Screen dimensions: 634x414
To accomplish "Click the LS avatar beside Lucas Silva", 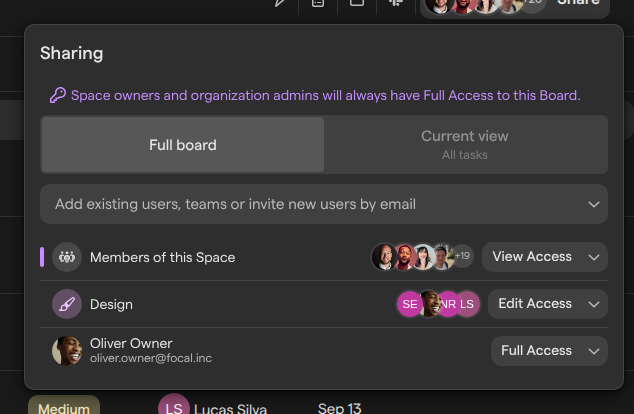I will coord(174,405).
